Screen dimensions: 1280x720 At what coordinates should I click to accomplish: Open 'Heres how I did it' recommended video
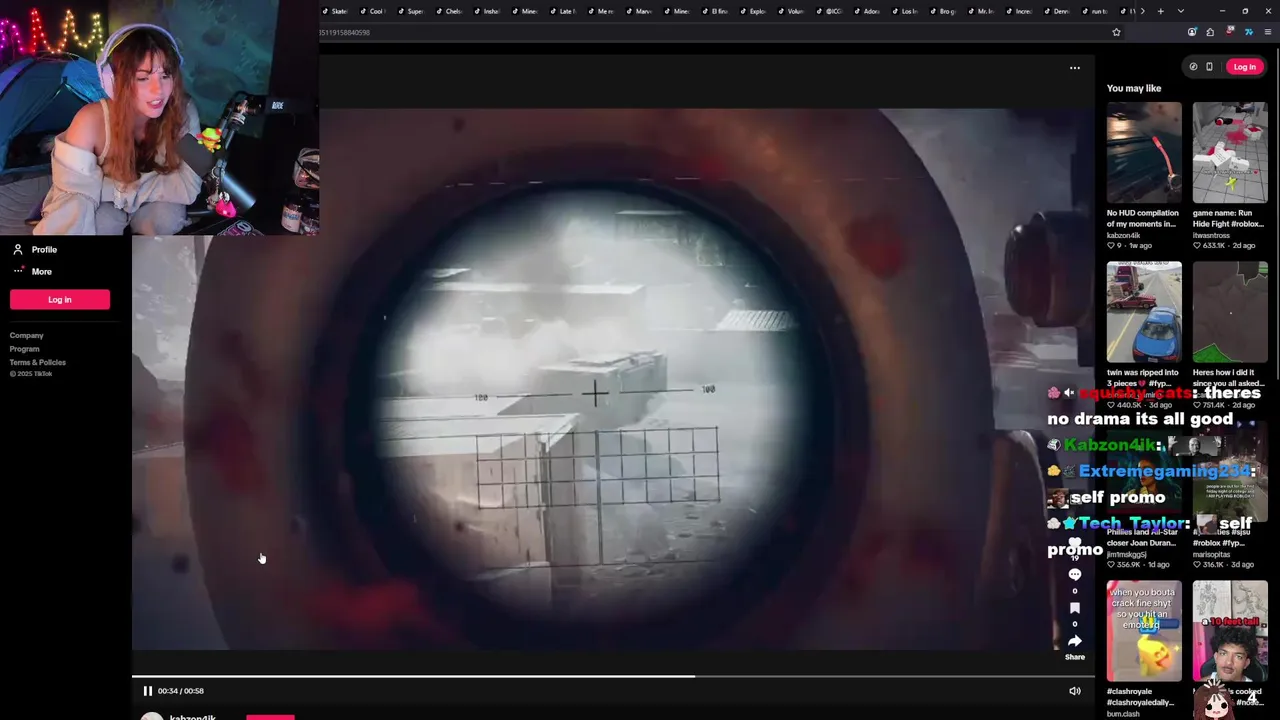(x=1230, y=312)
